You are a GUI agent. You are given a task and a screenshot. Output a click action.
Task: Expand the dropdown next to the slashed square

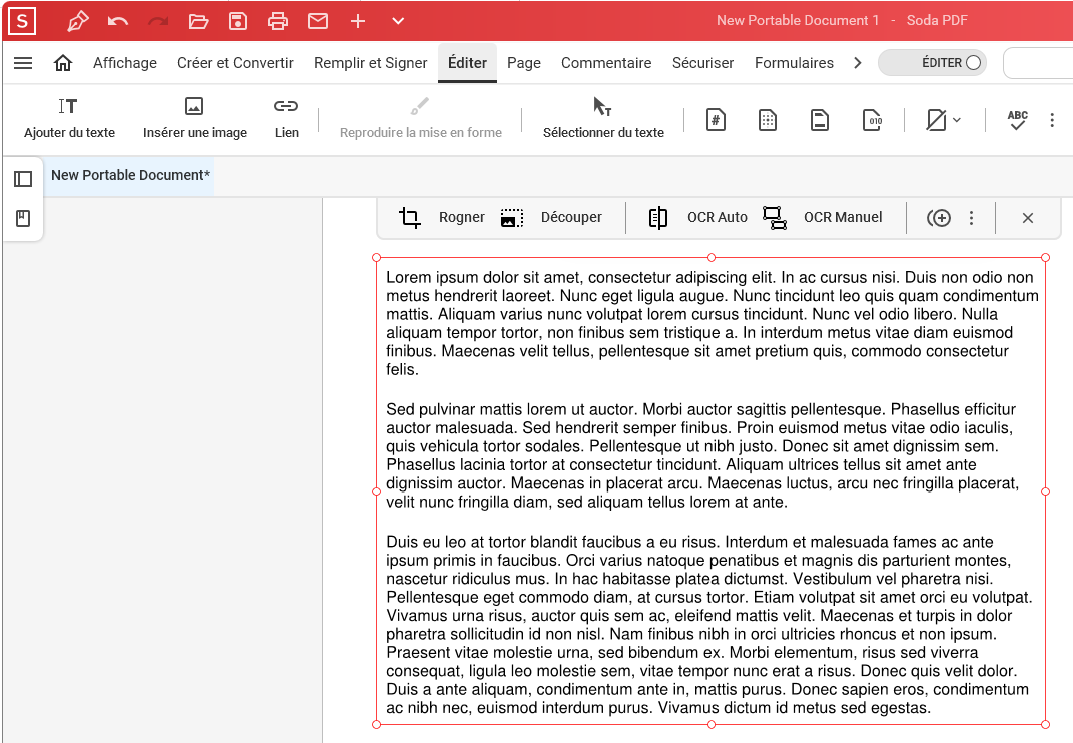pos(957,120)
